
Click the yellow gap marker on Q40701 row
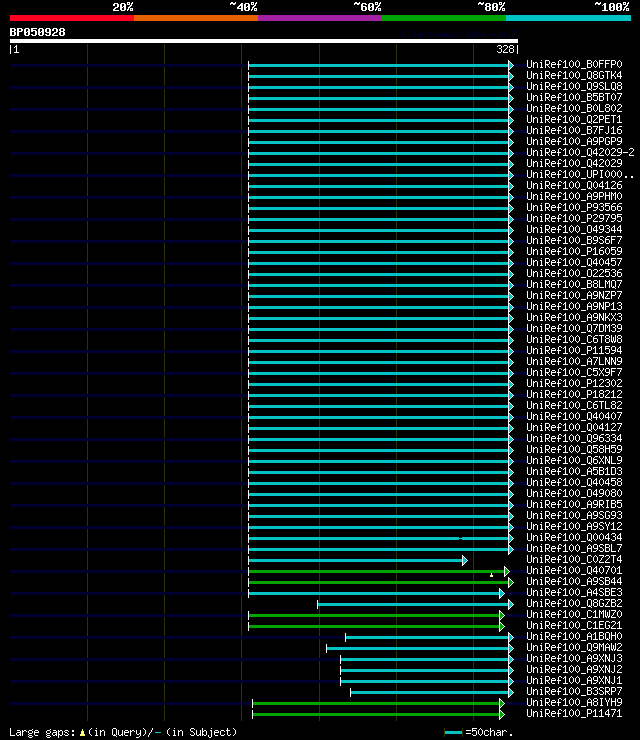[491, 575]
